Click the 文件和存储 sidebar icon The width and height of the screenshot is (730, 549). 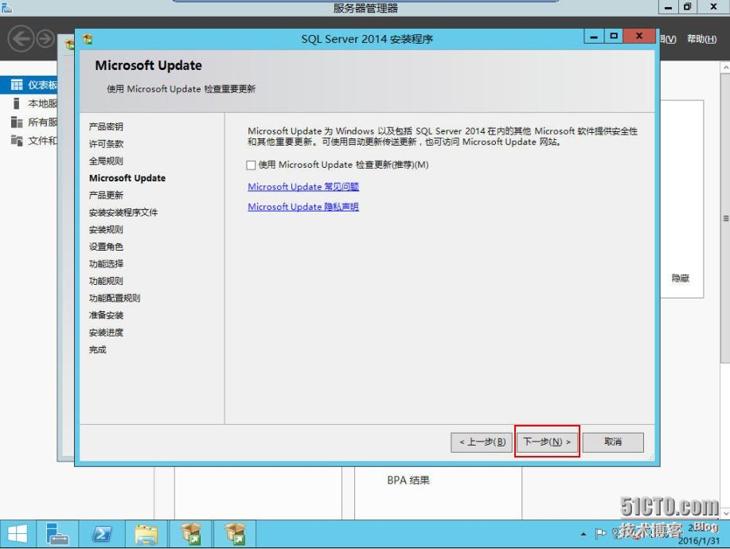click(17, 141)
